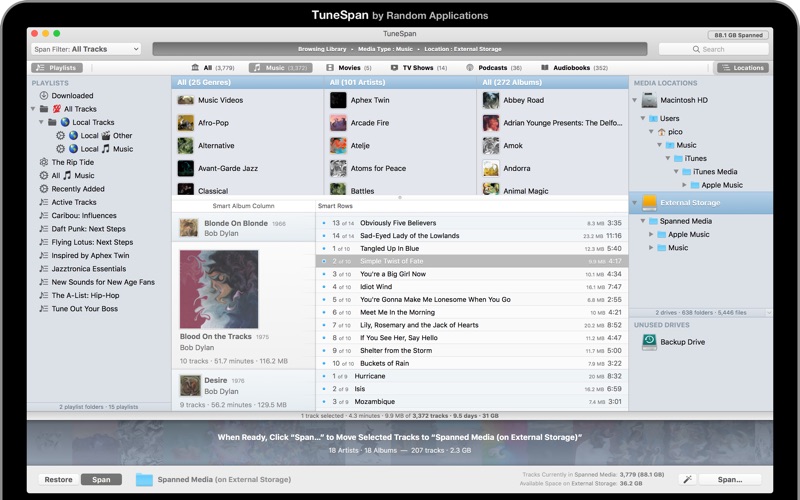Image resolution: width=800 pixels, height=500 pixels.
Task: Toggle the Playlists sidebar button
Action: tap(57, 68)
